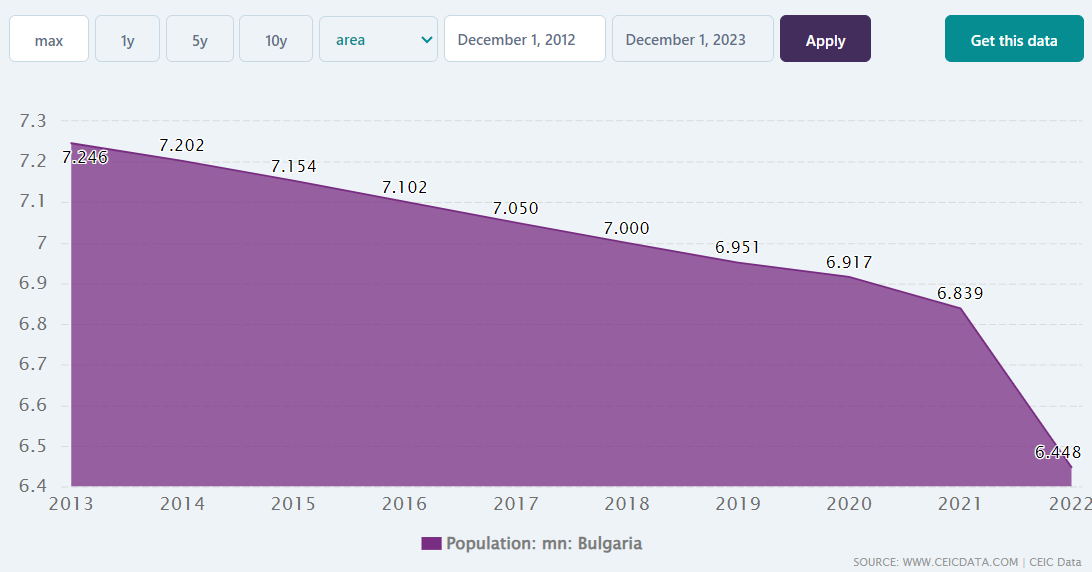Screen dimensions: 1092x572
Task: Open the area chart type dropdown
Action: 377,39
